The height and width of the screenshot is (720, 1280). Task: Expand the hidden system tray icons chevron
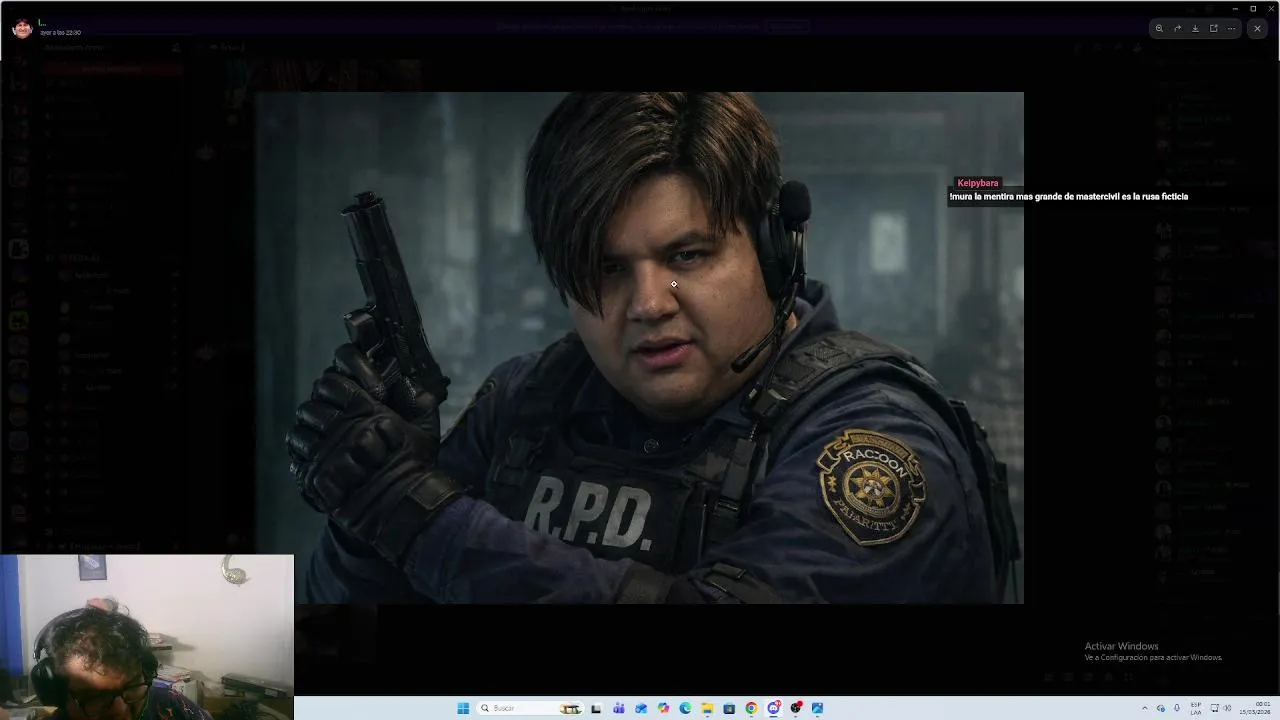coord(1145,708)
